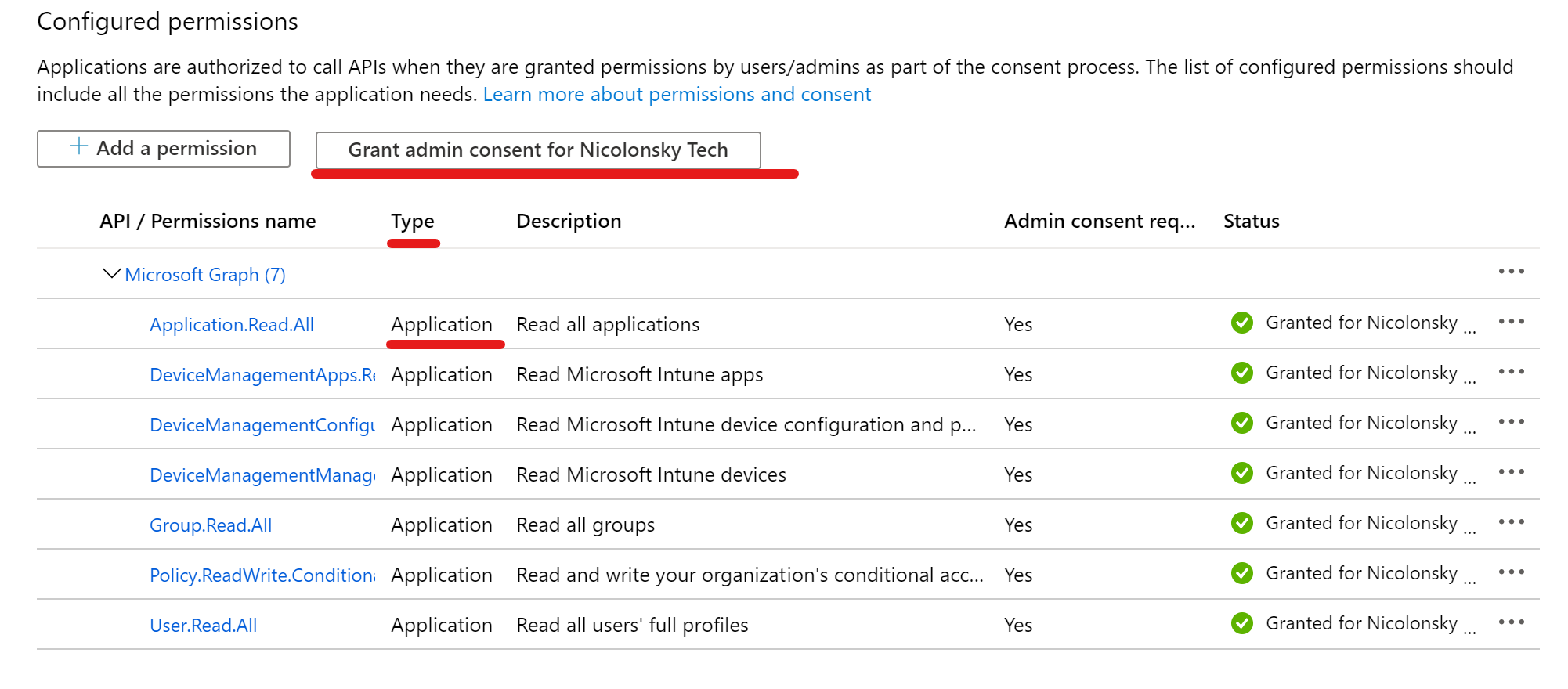Click green granted checkmark for DeviceManagementApps
1568x689 pixels.
(1241, 373)
